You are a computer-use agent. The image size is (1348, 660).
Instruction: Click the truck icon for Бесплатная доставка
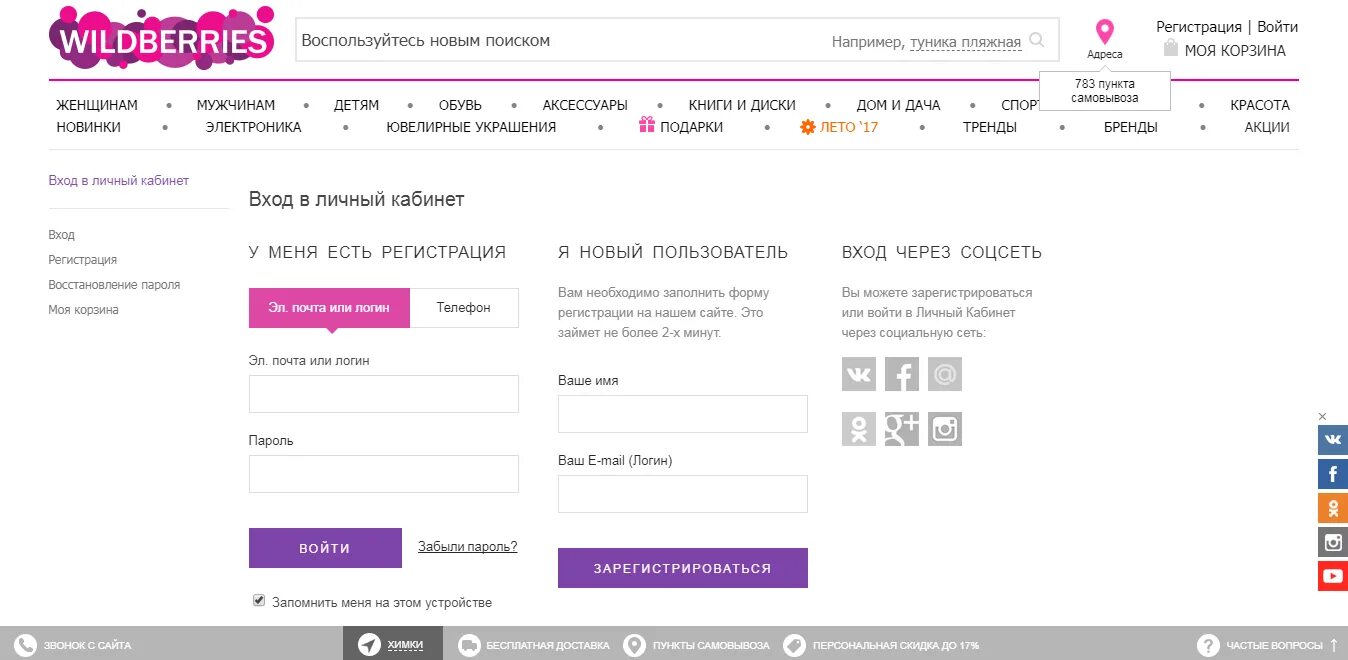point(469,645)
